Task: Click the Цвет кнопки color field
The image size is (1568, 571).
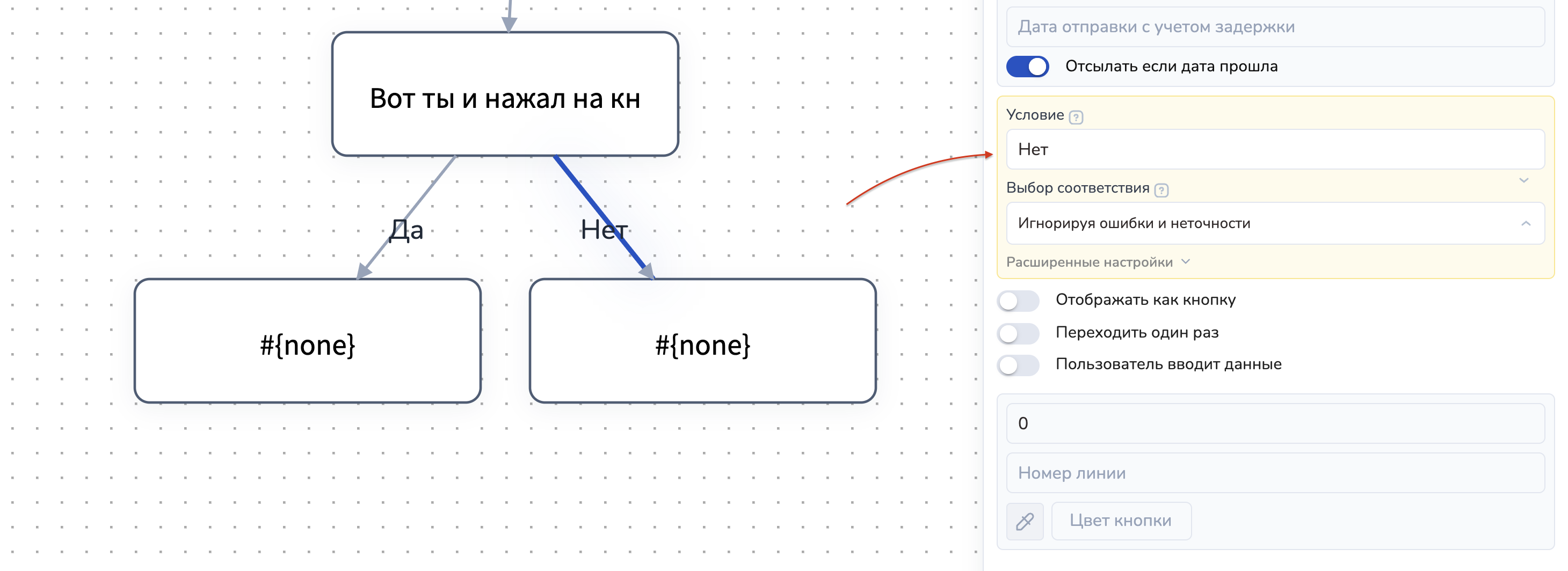Action: coord(1121,521)
